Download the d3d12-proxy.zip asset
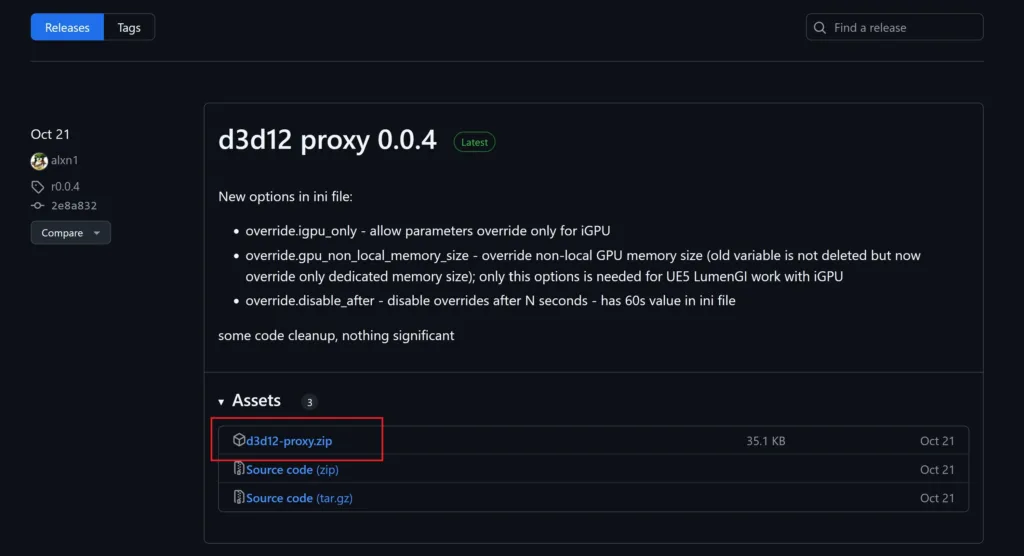The height and width of the screenshot is (556, 1024). click(x=289, y=441)
